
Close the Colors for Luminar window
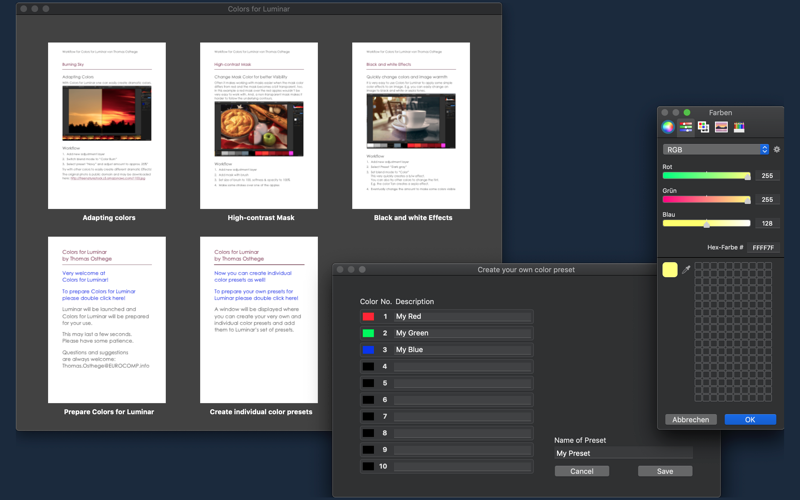point(23,9)
